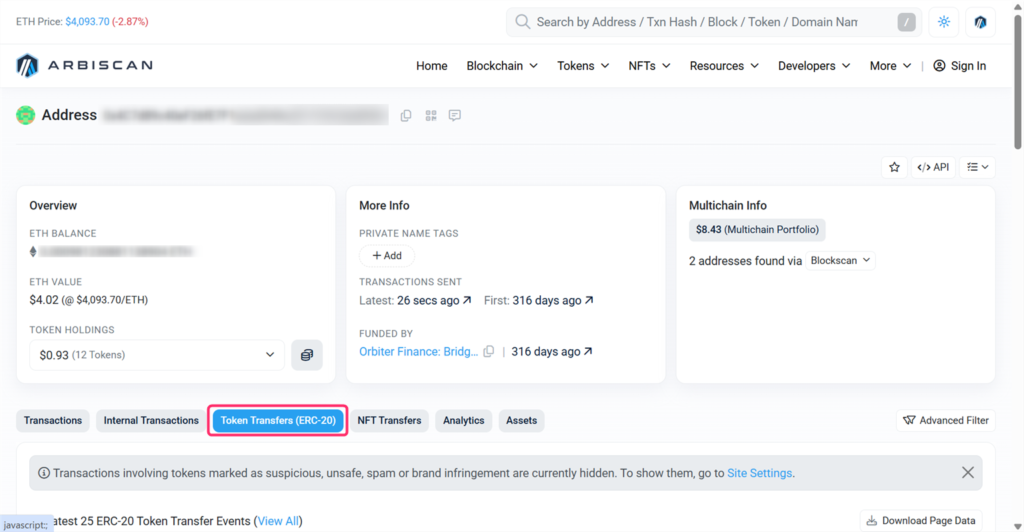Select the Internal Transactions tab
The image size is (1024, 532).
(151, 421)
